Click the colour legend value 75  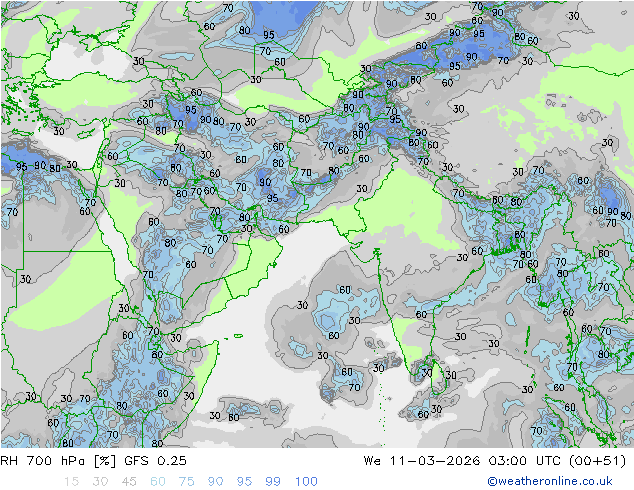pos(187,482)
